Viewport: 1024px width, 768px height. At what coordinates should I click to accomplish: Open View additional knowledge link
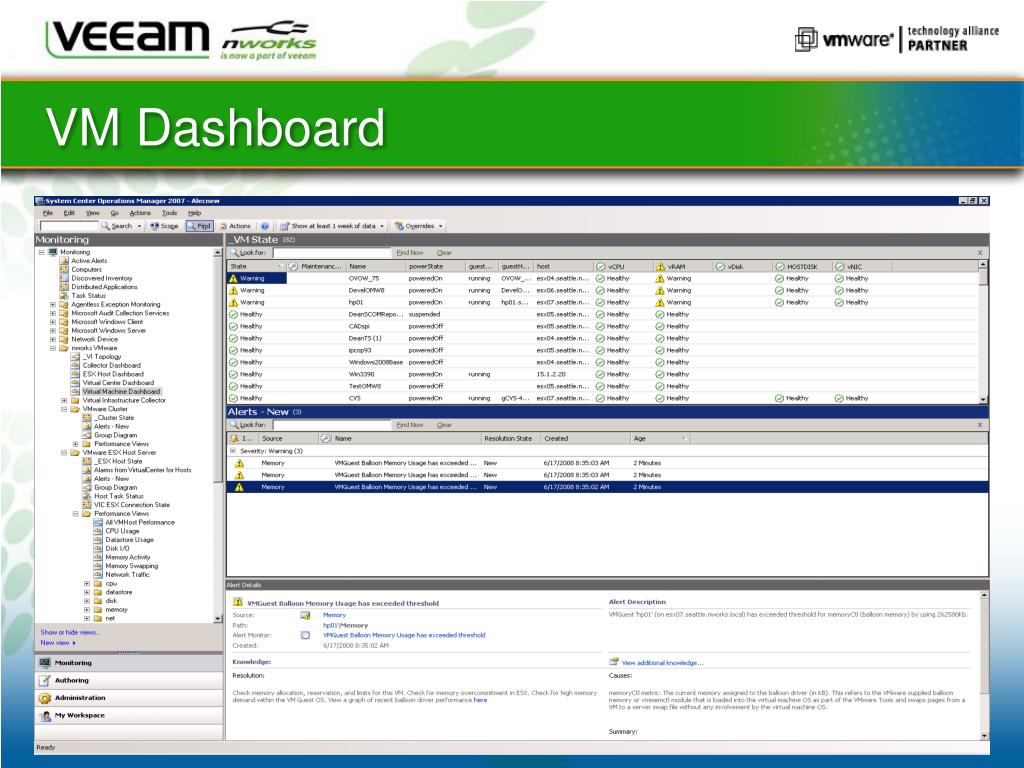662,663
